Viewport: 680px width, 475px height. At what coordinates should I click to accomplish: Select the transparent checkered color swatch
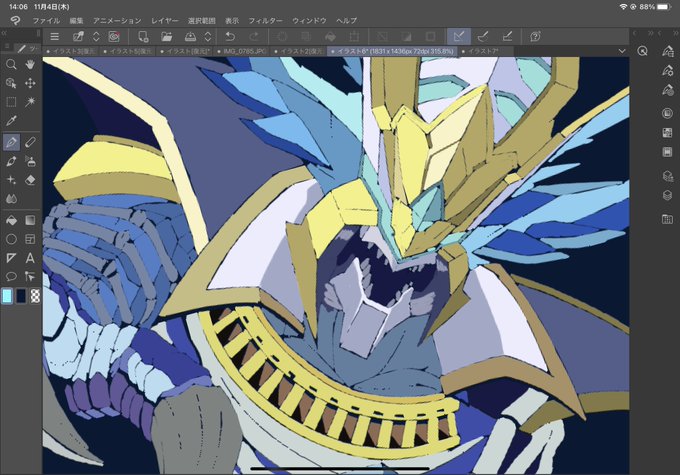point(35,296)
